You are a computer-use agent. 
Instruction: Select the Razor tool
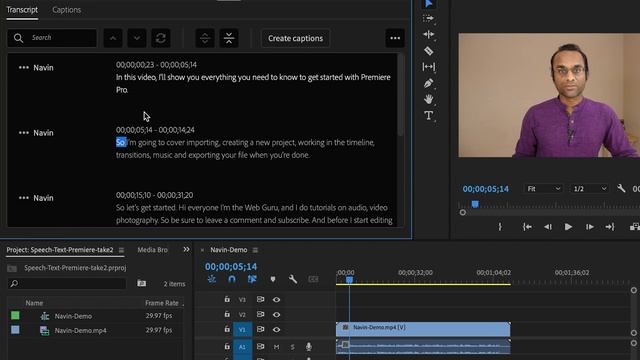(428, 51)
